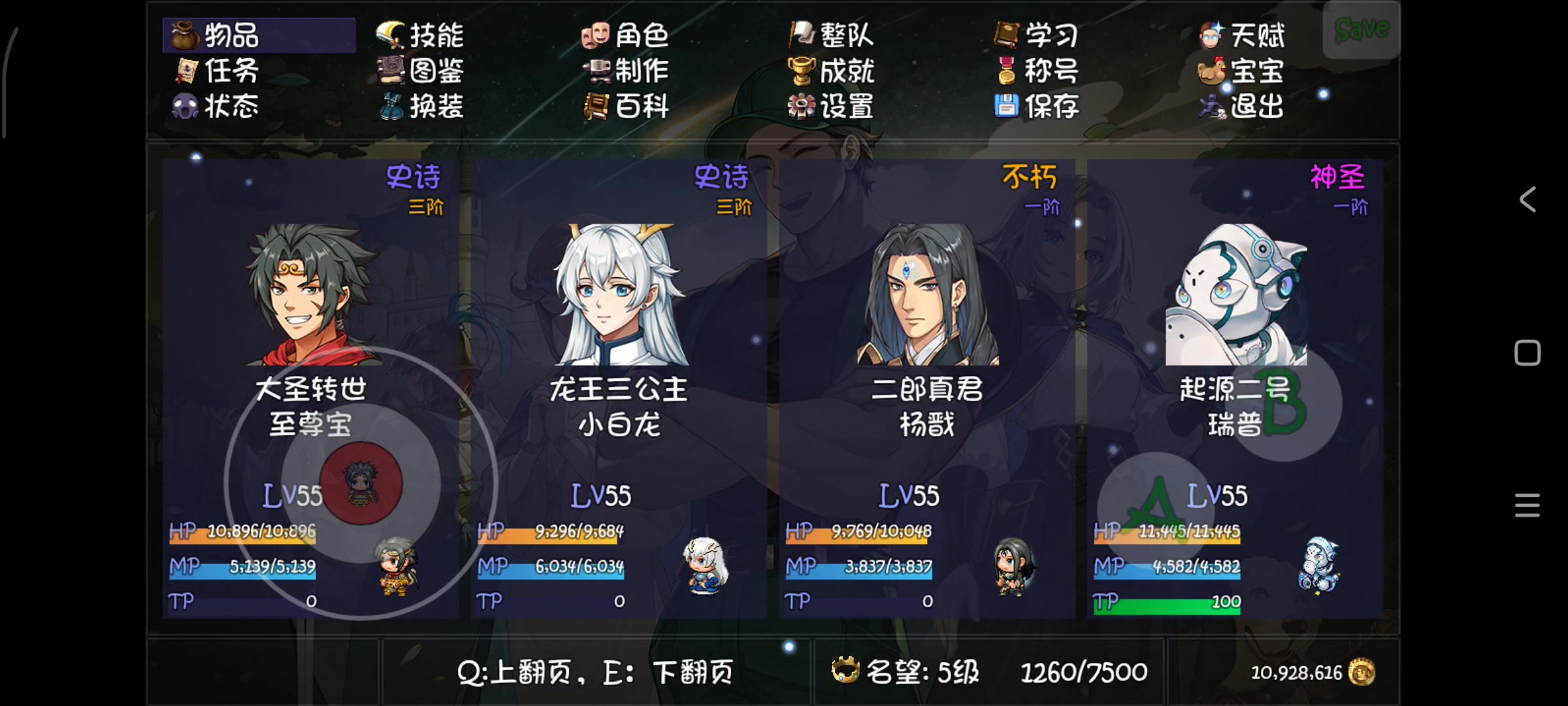
Task: Tap the virtual B cancel button
Action: 1284,405
